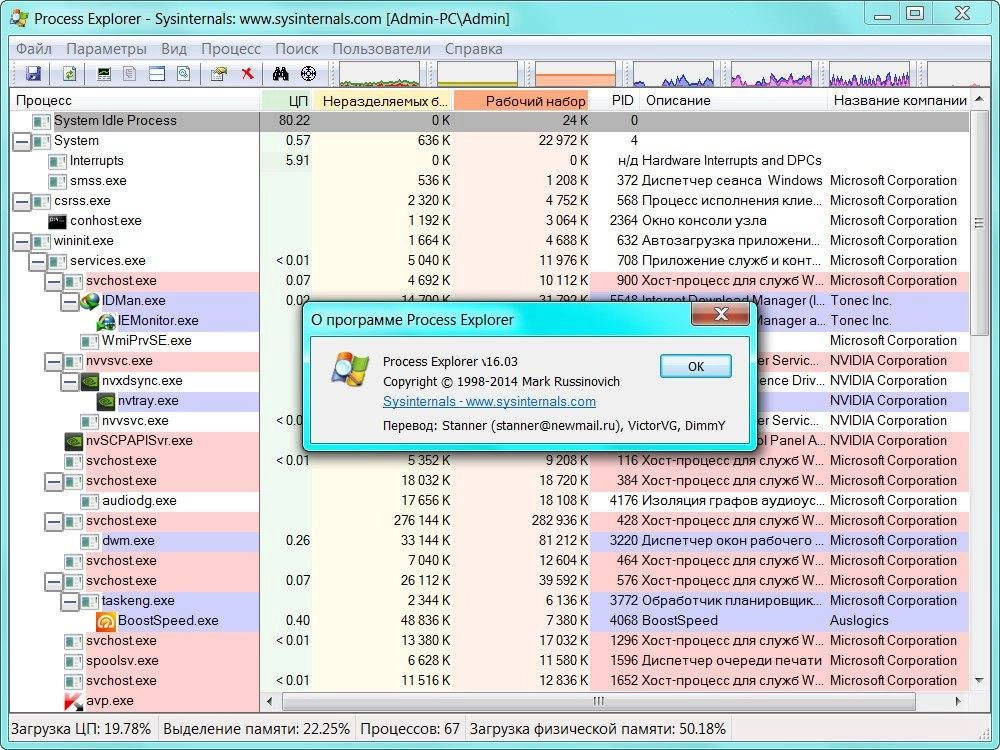Click the Process Explorer title bar icon
This screenshot has height=750, width=1000.
click(x=20, y=17)
